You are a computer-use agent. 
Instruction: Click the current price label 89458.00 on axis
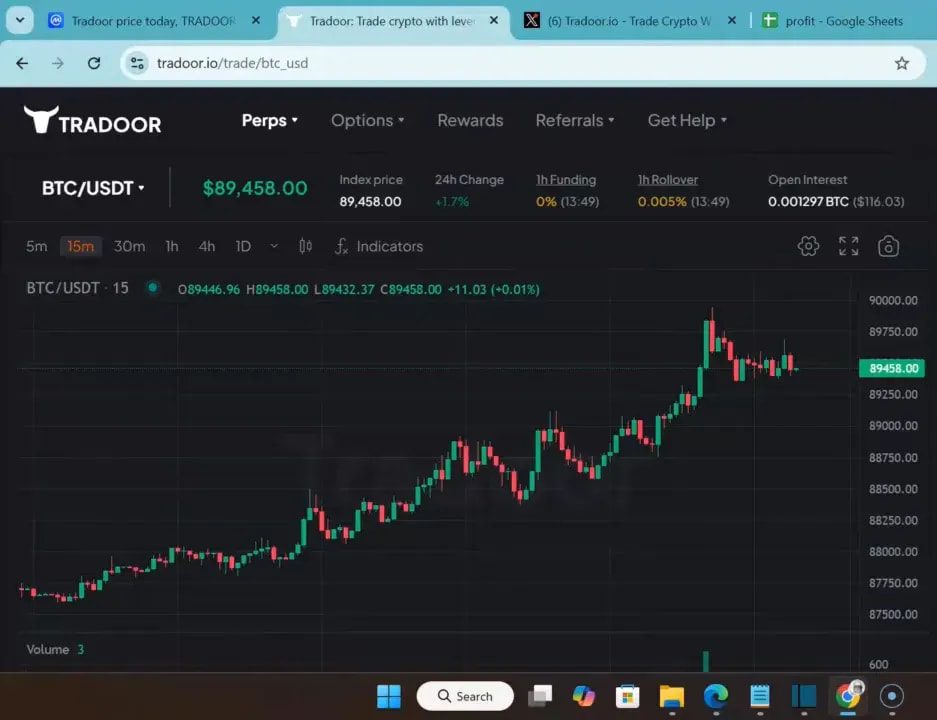click(x=892, y=368)
